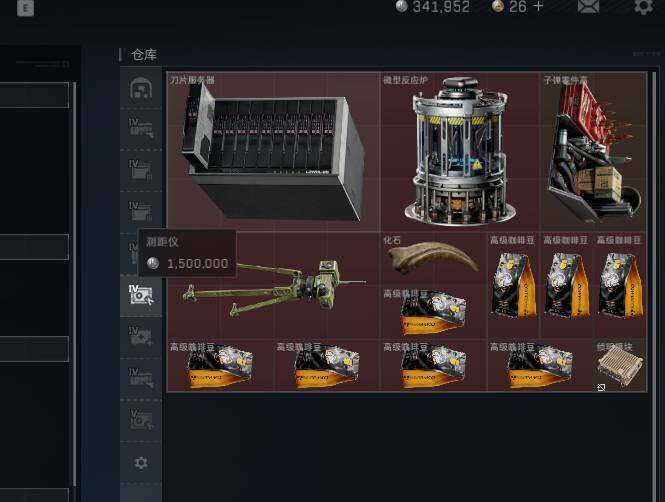
Task: Click the E key icon in the top-left corner
Action: [25, 8]
